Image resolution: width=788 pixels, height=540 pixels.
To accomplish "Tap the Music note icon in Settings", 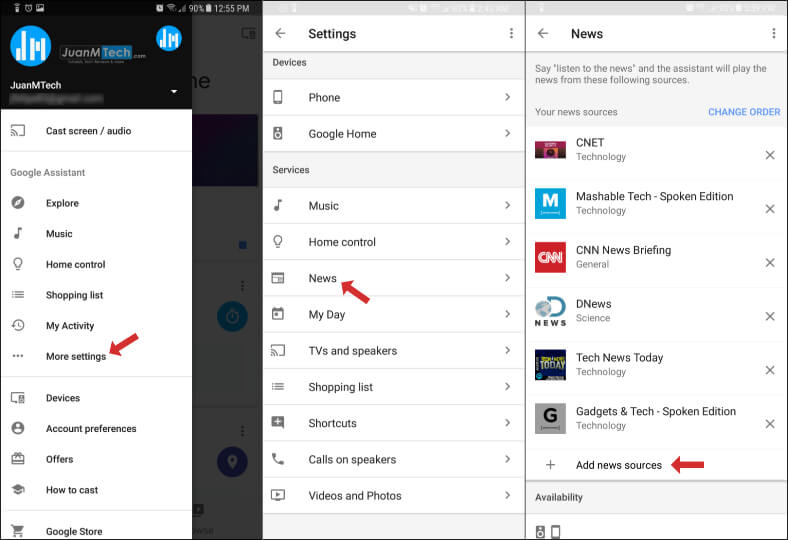I will [277, 205].
